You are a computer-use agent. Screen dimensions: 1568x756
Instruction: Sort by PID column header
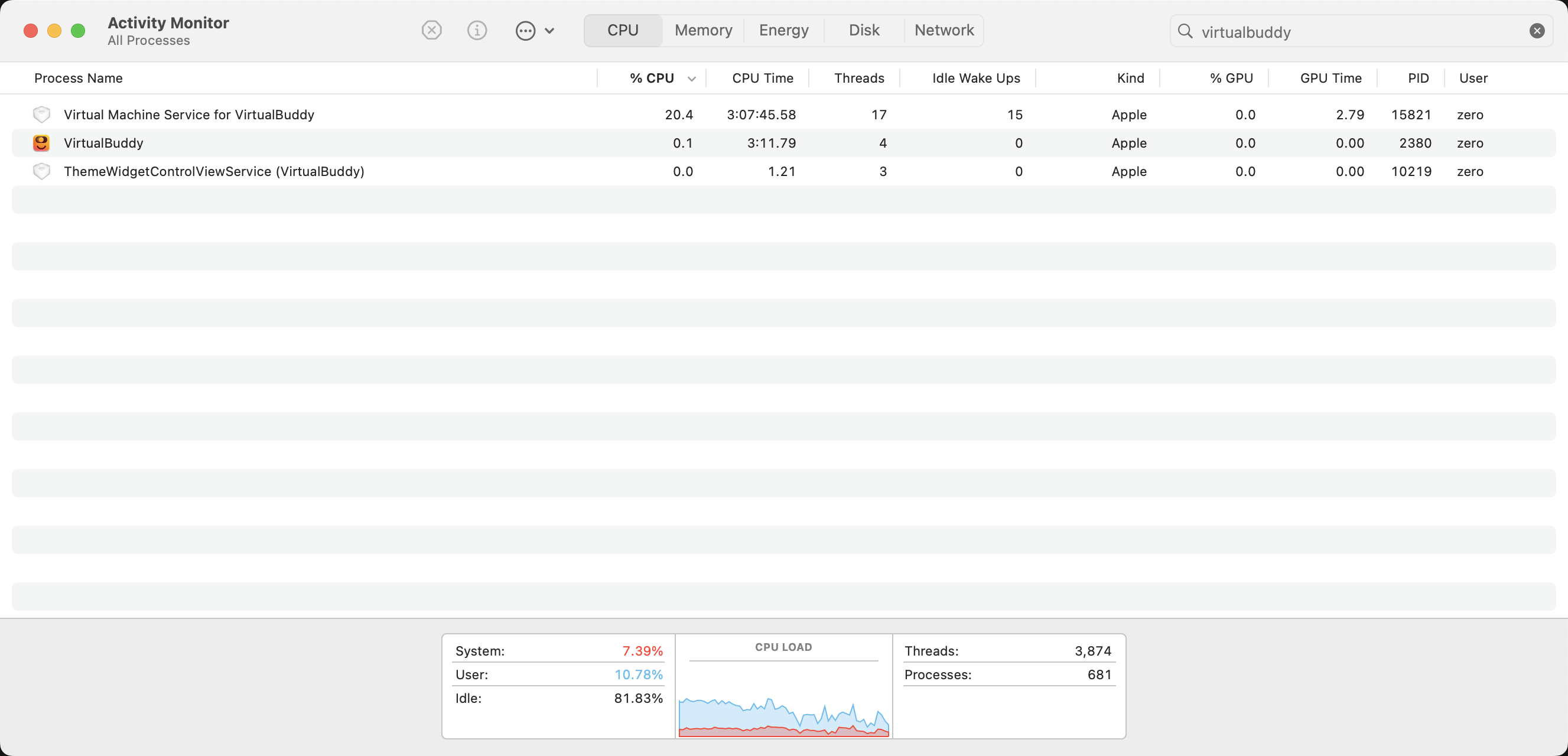(1418, 78)
